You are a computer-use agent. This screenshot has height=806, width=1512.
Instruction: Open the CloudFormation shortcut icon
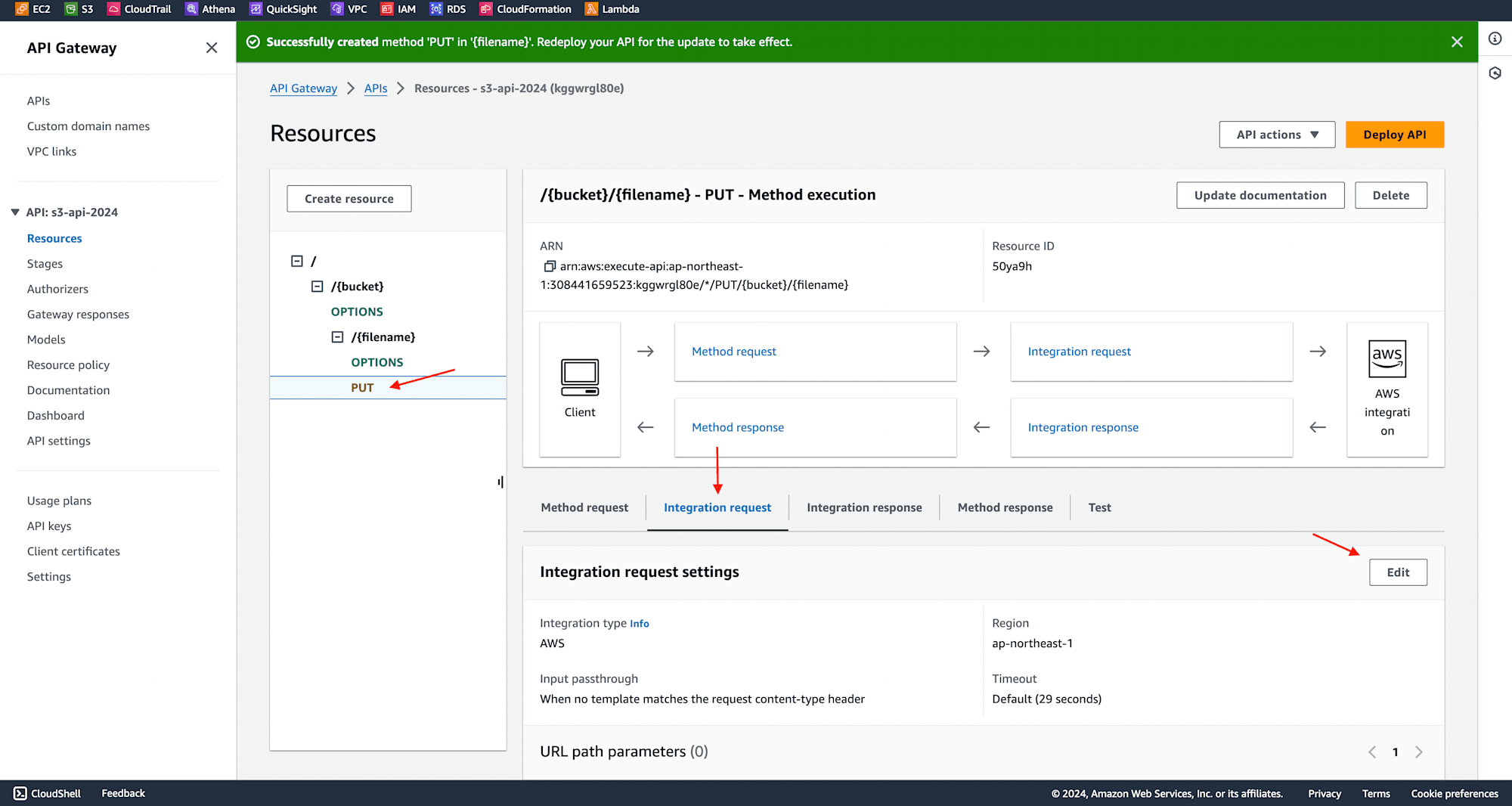[485, 9]
